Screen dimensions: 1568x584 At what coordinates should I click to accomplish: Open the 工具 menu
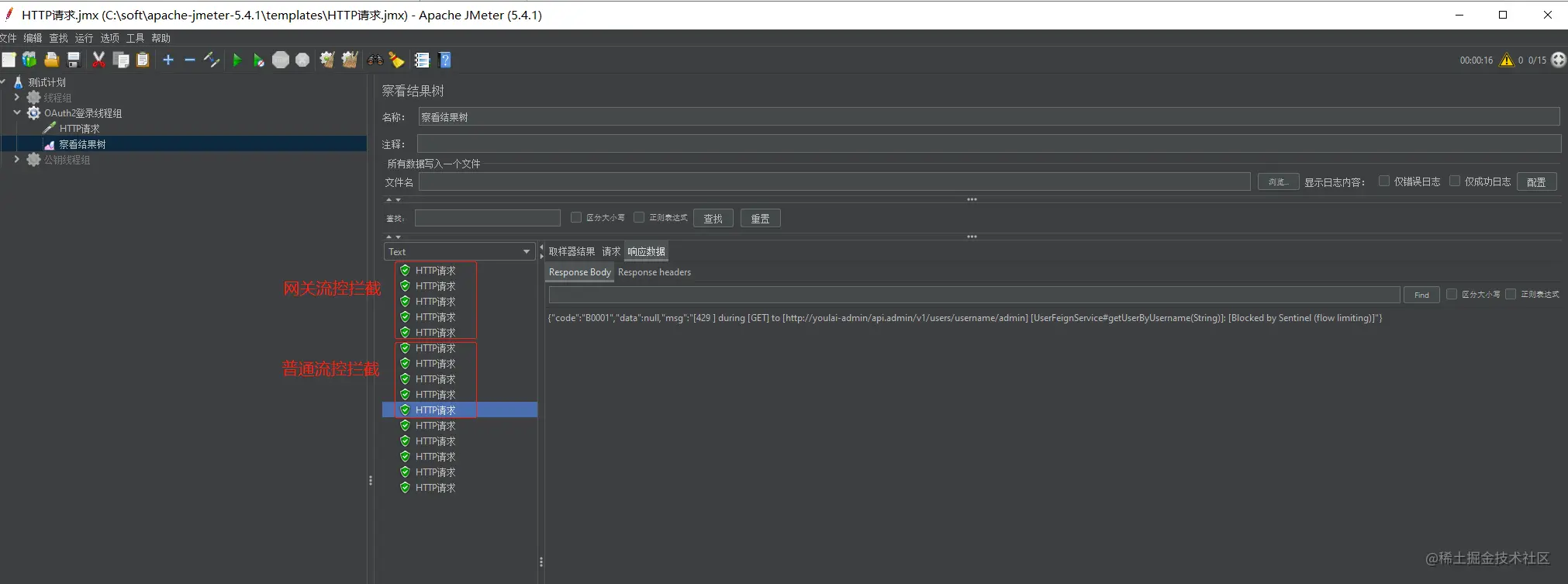pyautogui.click(x=135, y=38)
